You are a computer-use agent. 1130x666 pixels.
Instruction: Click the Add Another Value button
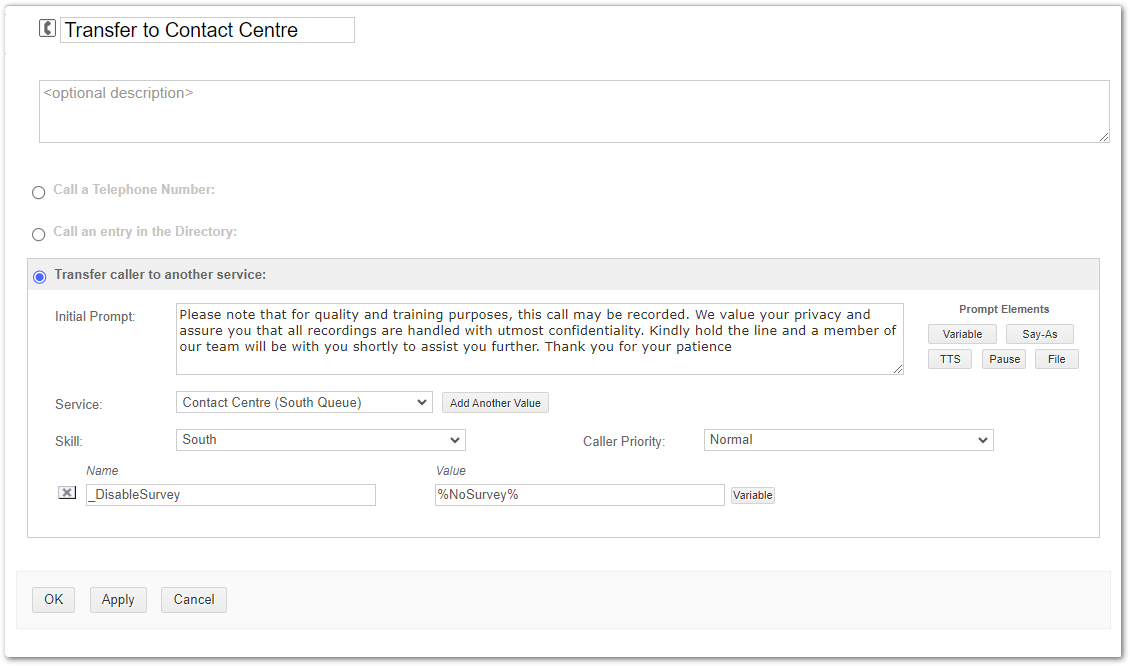click(x=495, y=403)
